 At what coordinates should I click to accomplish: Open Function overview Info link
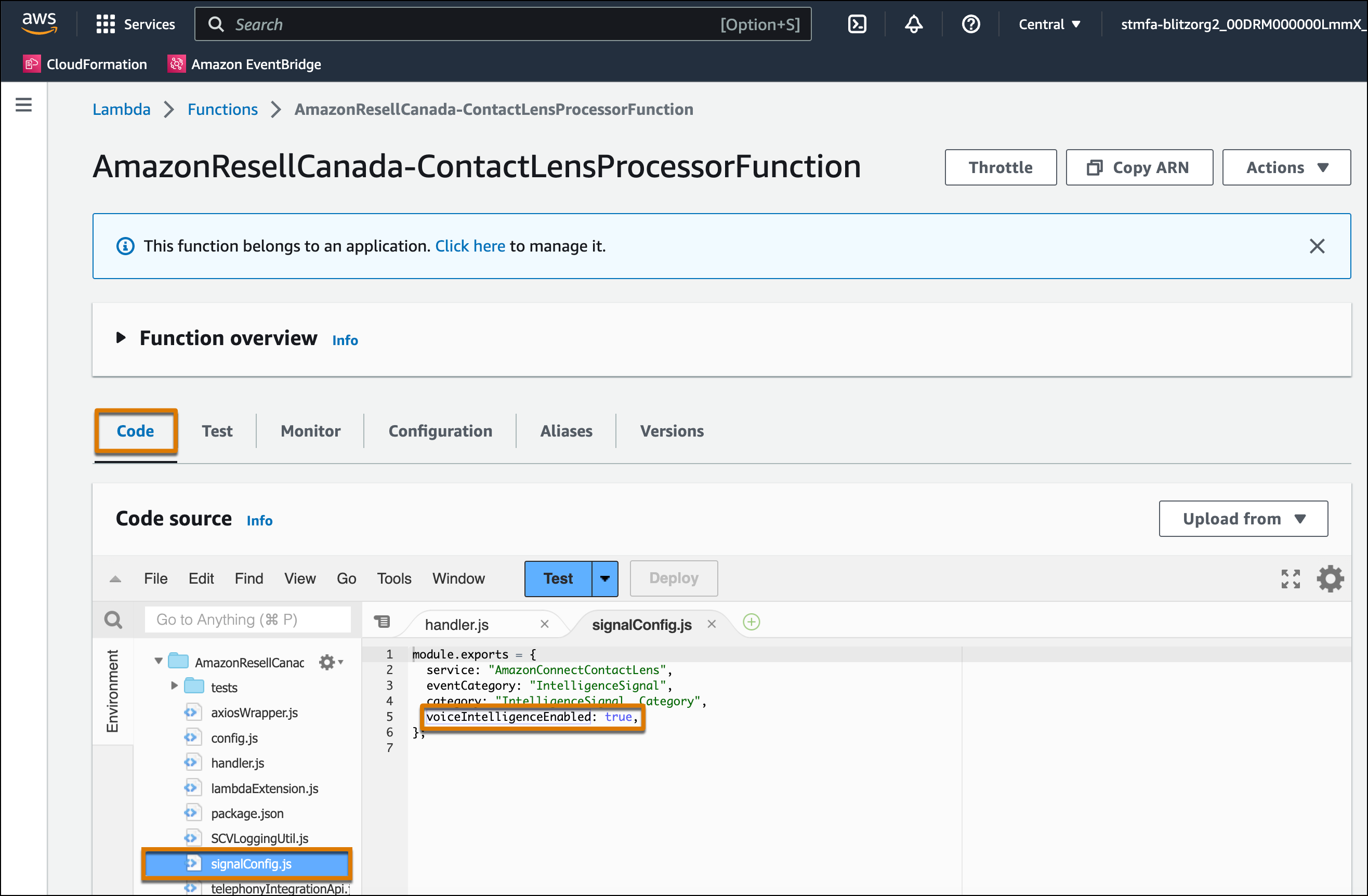345,340
